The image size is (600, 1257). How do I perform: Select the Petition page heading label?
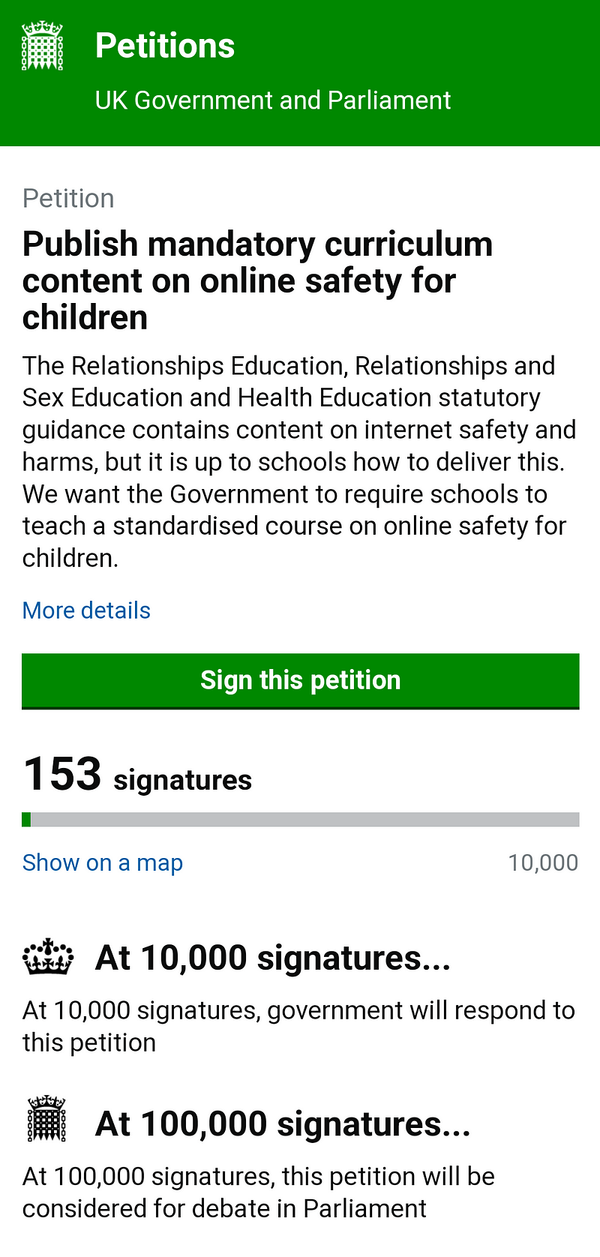[68, 198]
